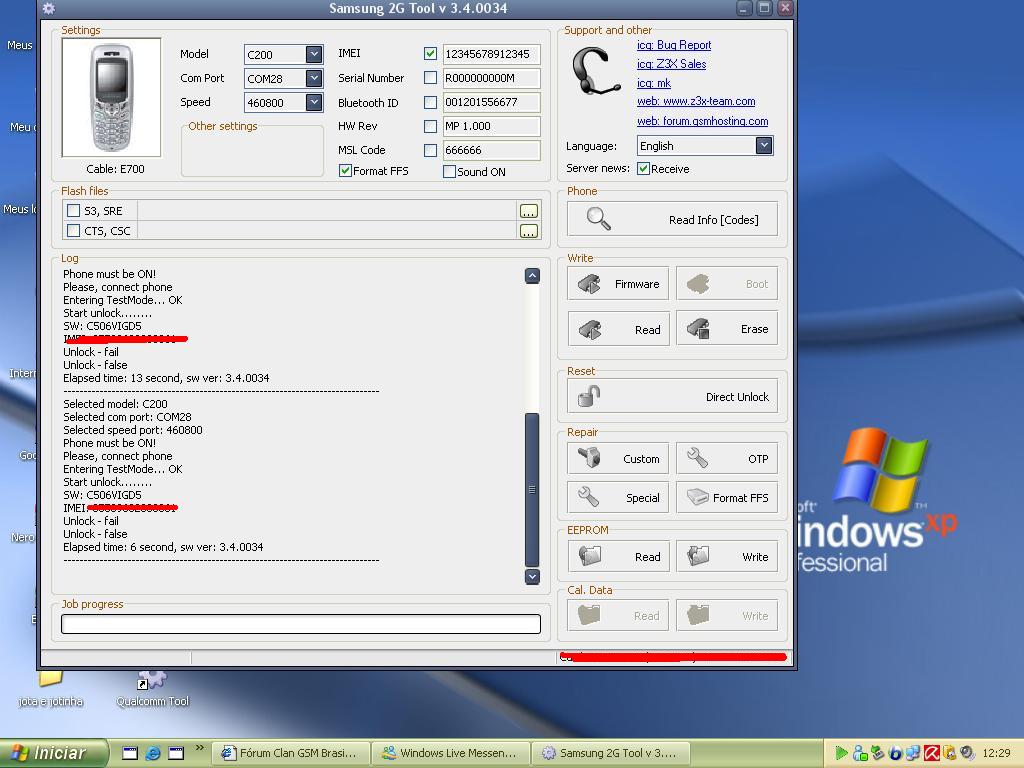This screenshot has width=1024, height=768.
Task: Click the Job progress bar
Action: 301,624
